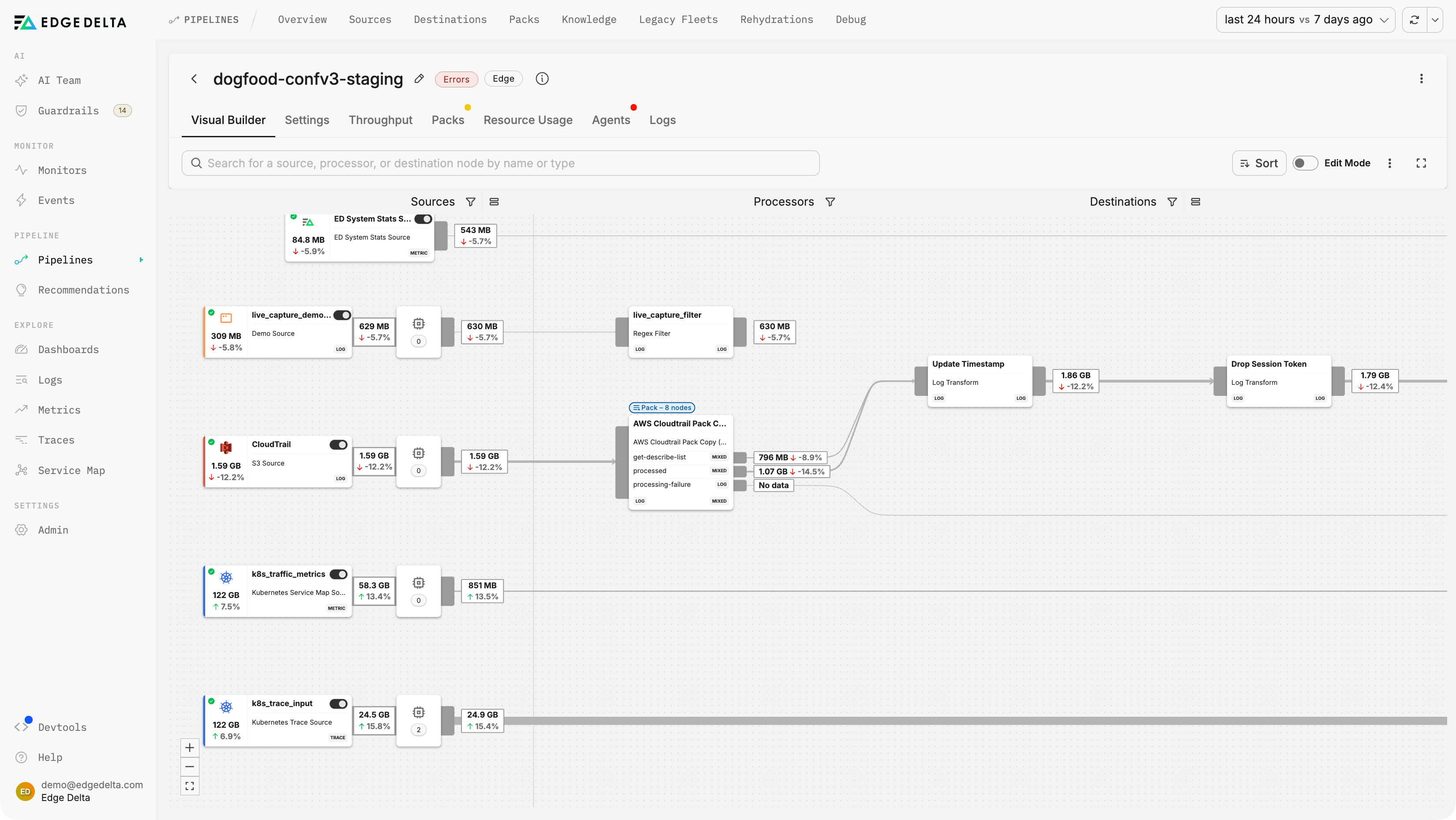Click the Sources column filter icon
Image resolution: width=1456 pixels, height=820 pixels.
point(470,202)
